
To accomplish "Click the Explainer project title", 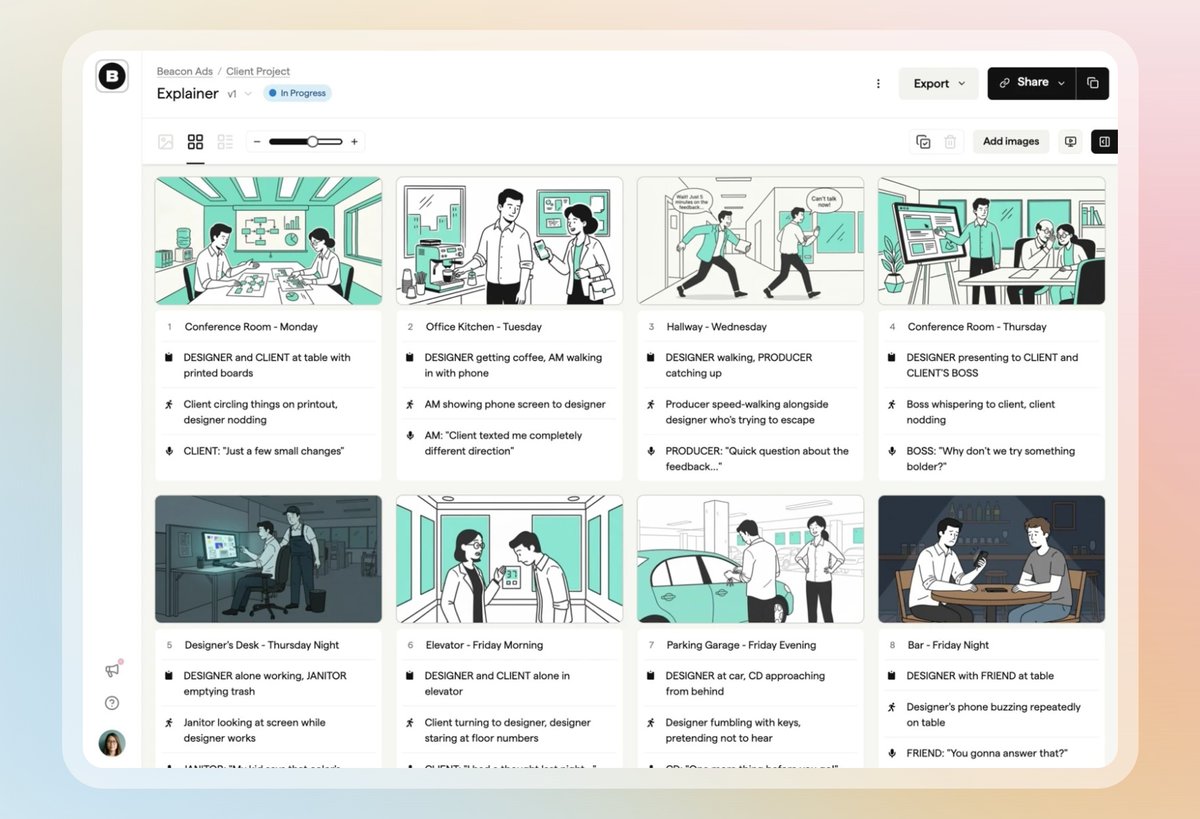I will pyautogui.click(x=187, y=94).
